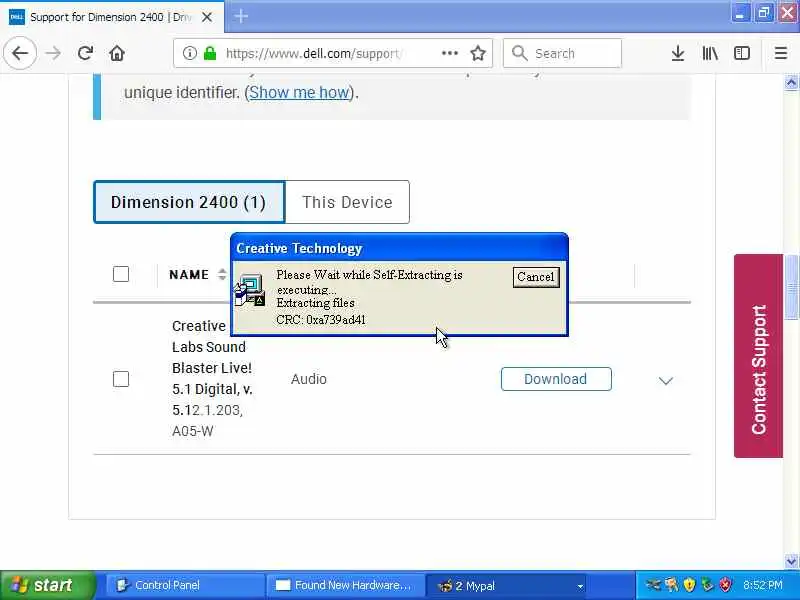This screenshot has height=600, width=800.
Task: Open Found New Hardware taskbar window
Action: (x=346, y=585)
